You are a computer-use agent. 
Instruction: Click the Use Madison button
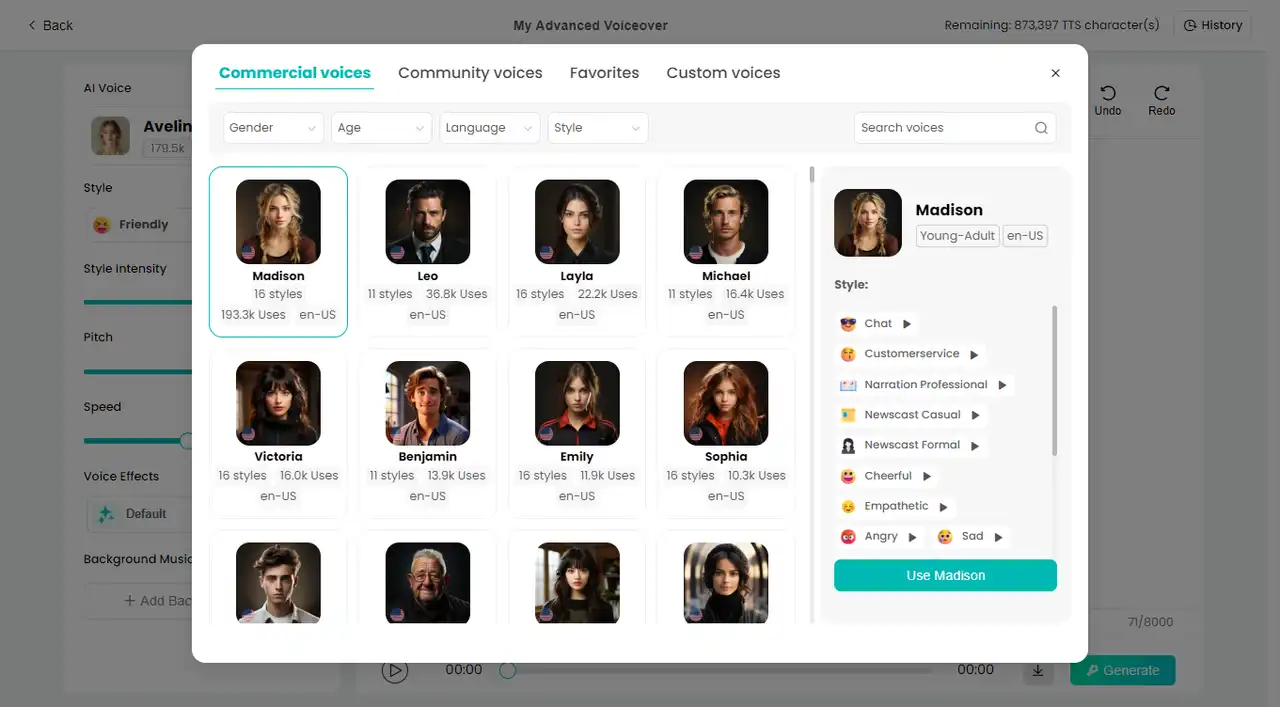pyautogui.click(x=945, y=576)
